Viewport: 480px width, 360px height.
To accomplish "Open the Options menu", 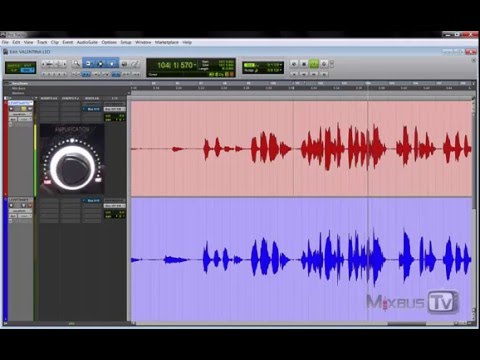I will pos(109,42).
